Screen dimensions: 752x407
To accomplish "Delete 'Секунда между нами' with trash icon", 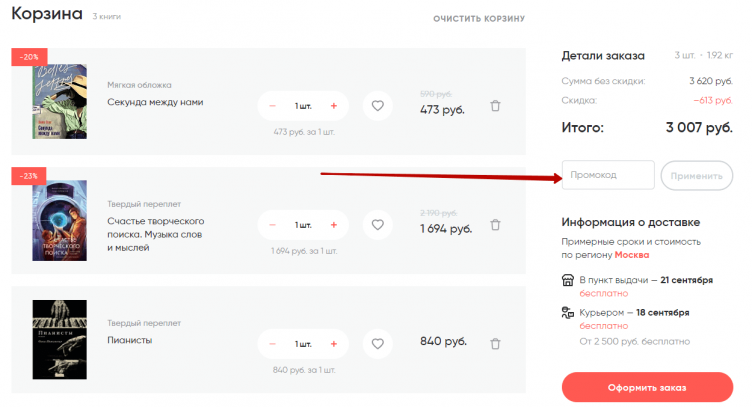I will pos(495,106).
